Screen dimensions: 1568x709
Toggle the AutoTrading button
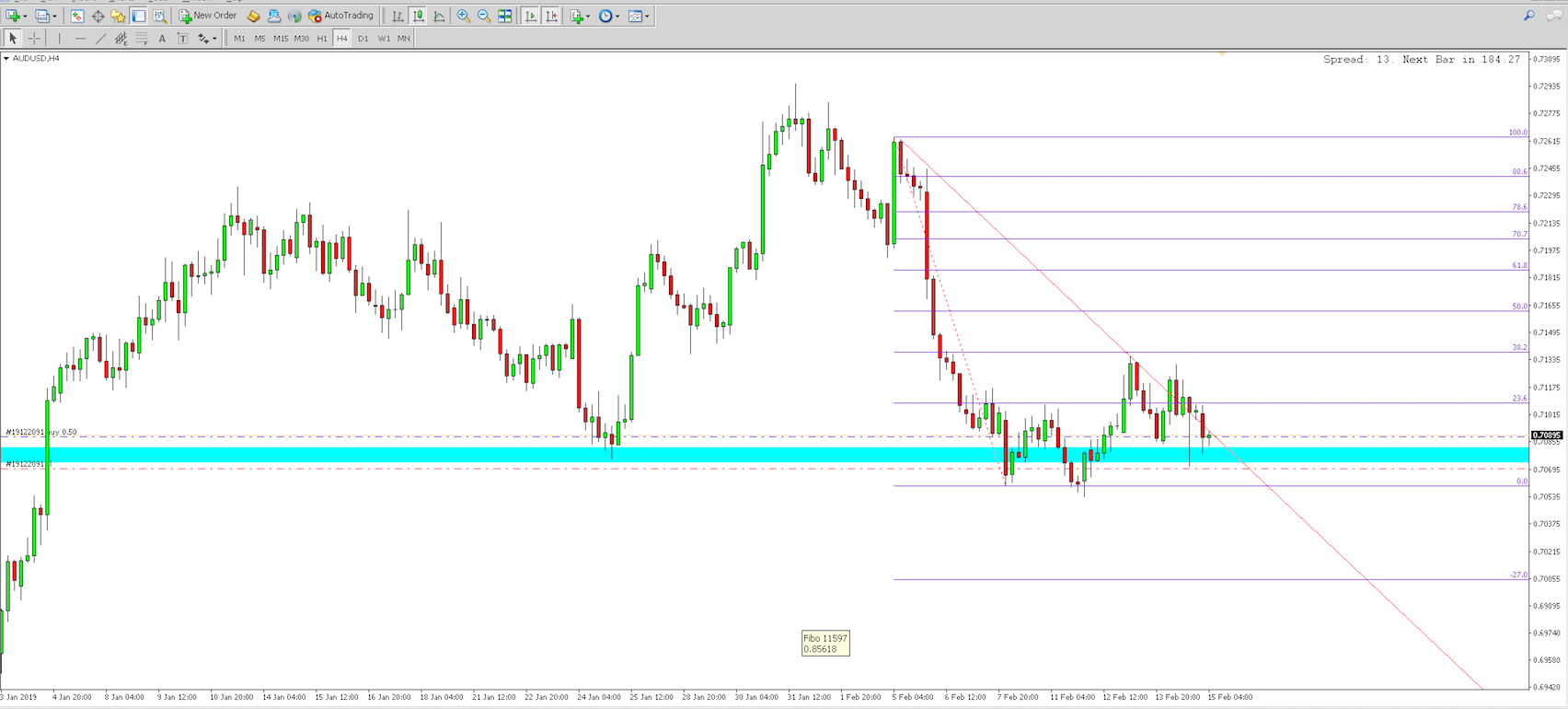[341, 16]
